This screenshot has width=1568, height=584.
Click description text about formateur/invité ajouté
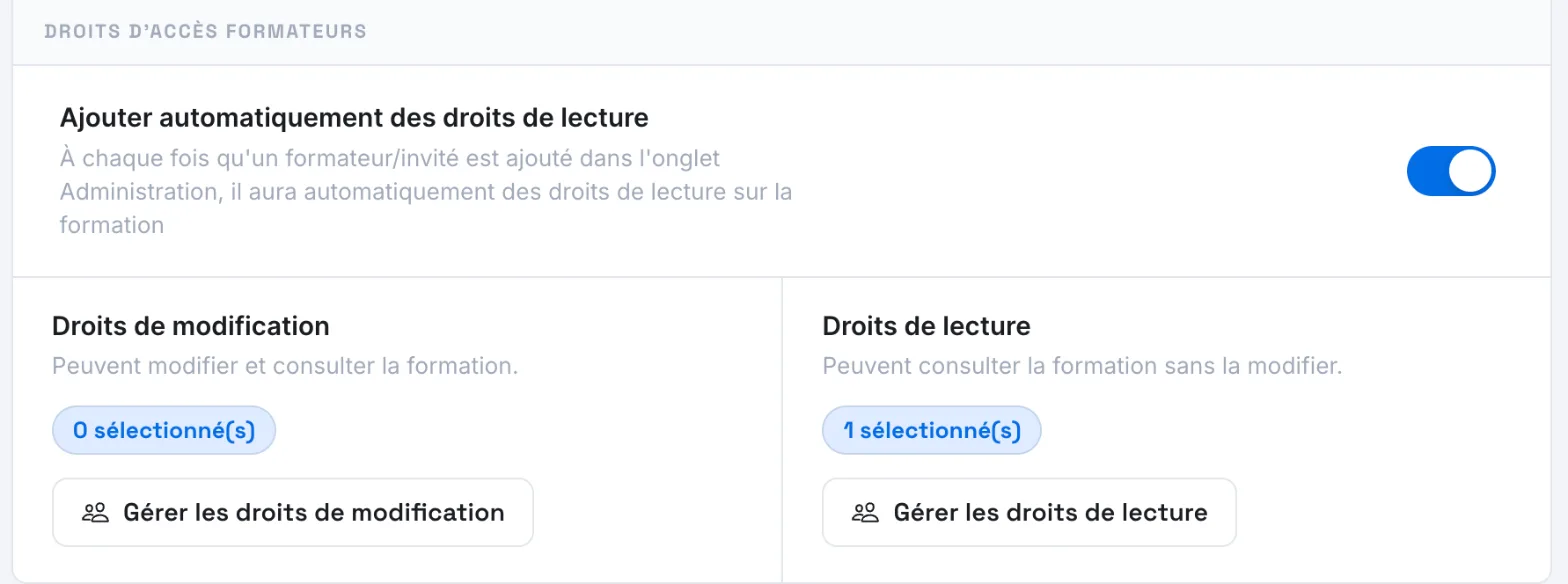pos(426,192)
